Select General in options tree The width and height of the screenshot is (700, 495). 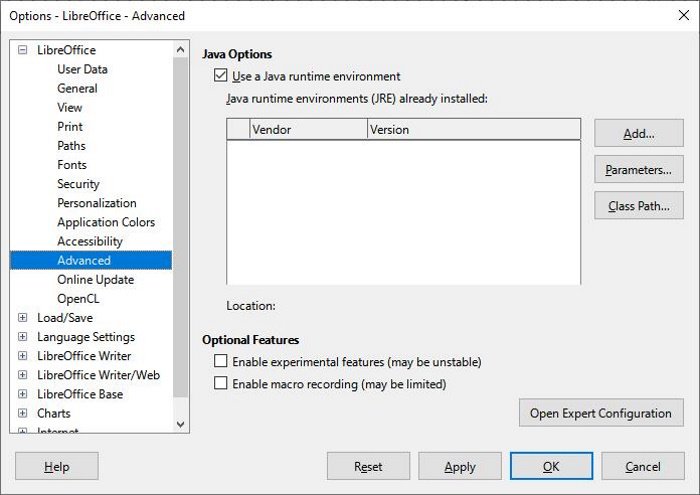click(x=77, y=88)
